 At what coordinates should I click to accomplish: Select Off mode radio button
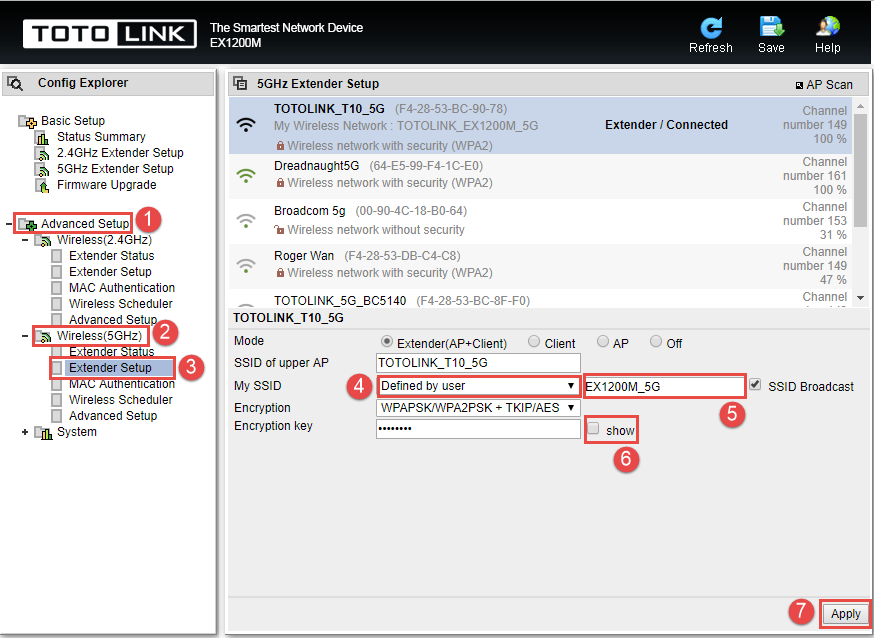click(656, 342)
